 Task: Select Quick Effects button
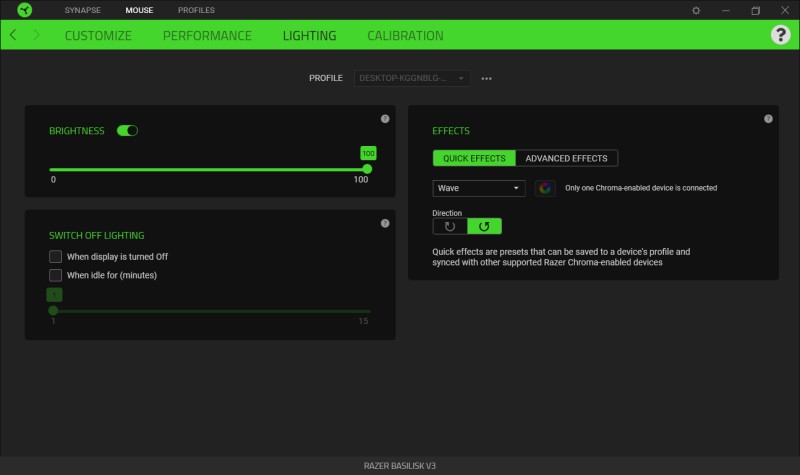pos(474,158)
